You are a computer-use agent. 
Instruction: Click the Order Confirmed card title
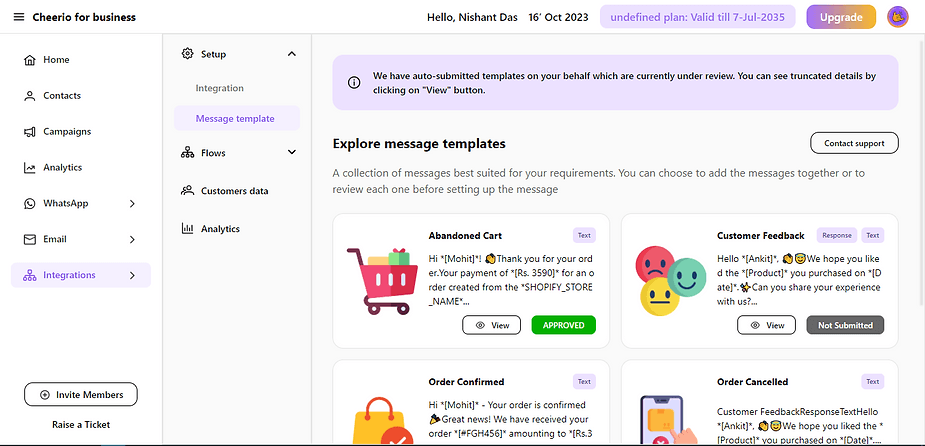pos(466,382)
